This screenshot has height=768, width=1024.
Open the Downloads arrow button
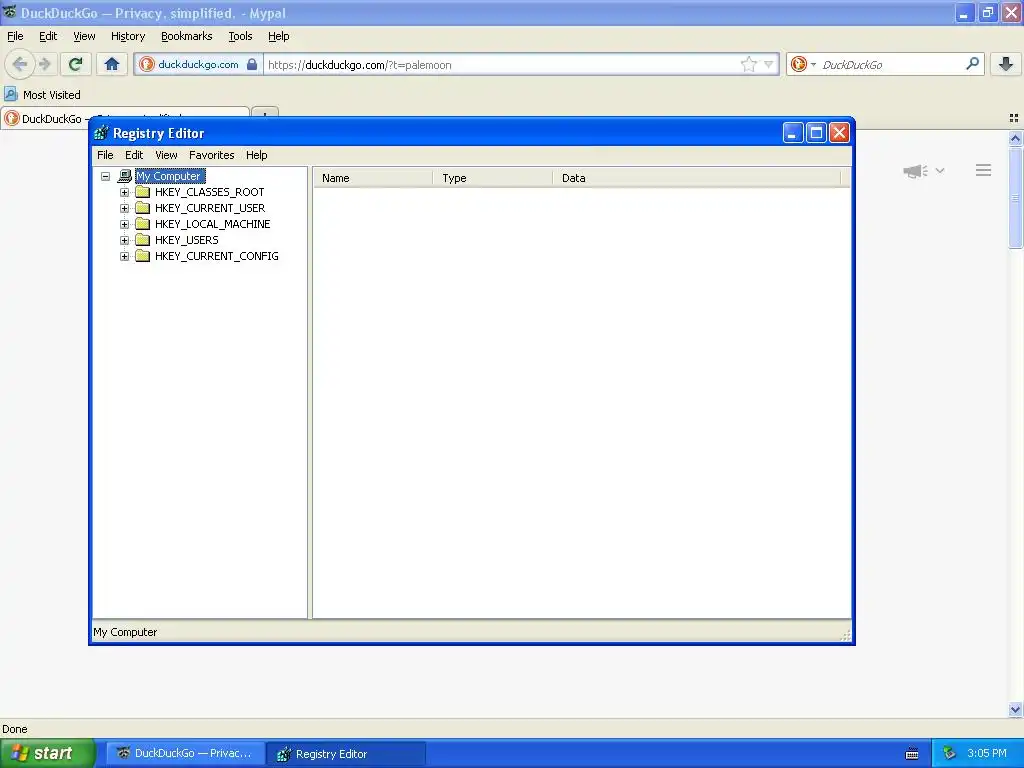pos(1006,64)
